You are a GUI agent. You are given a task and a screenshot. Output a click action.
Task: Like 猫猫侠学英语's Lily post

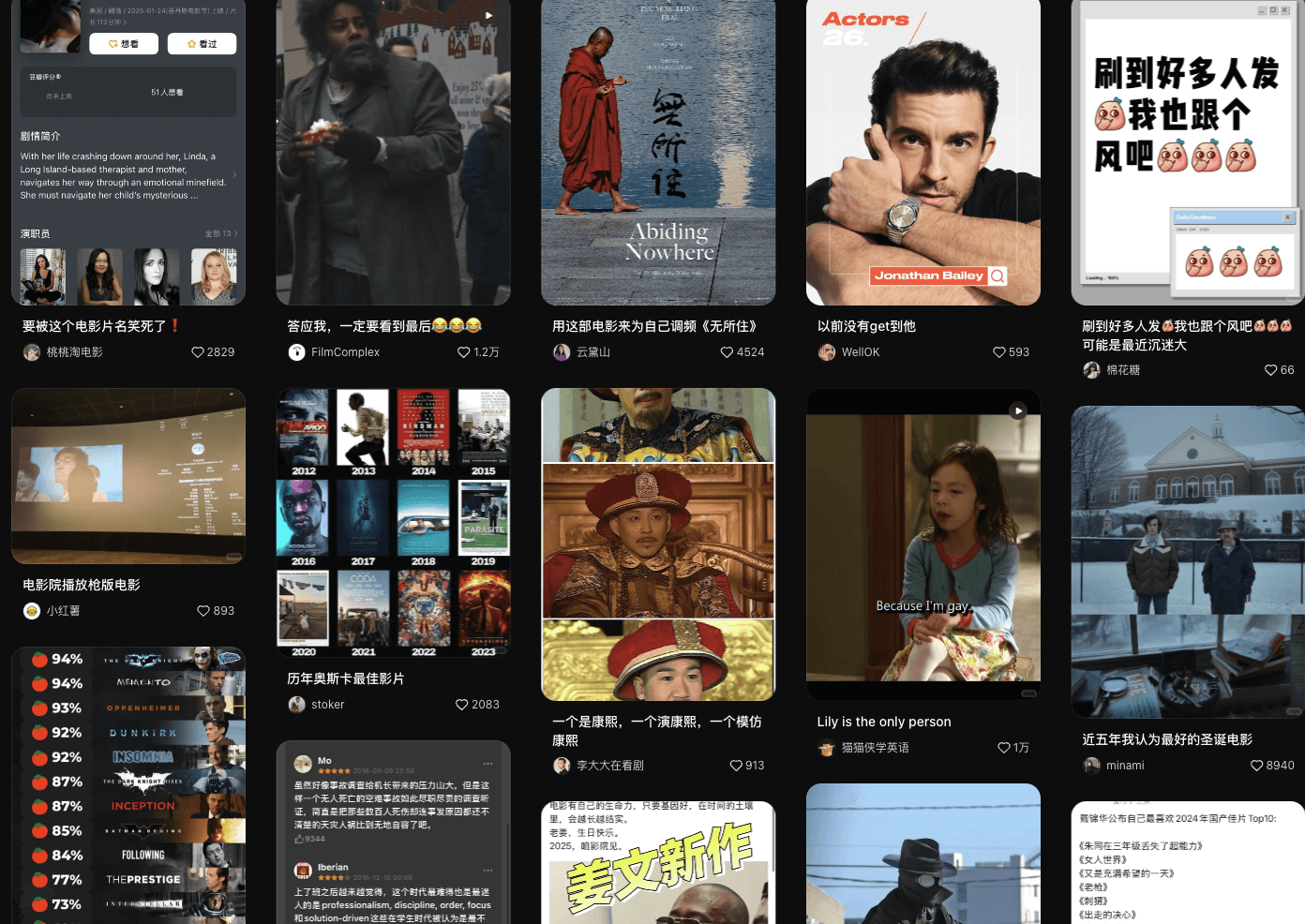1004,748
